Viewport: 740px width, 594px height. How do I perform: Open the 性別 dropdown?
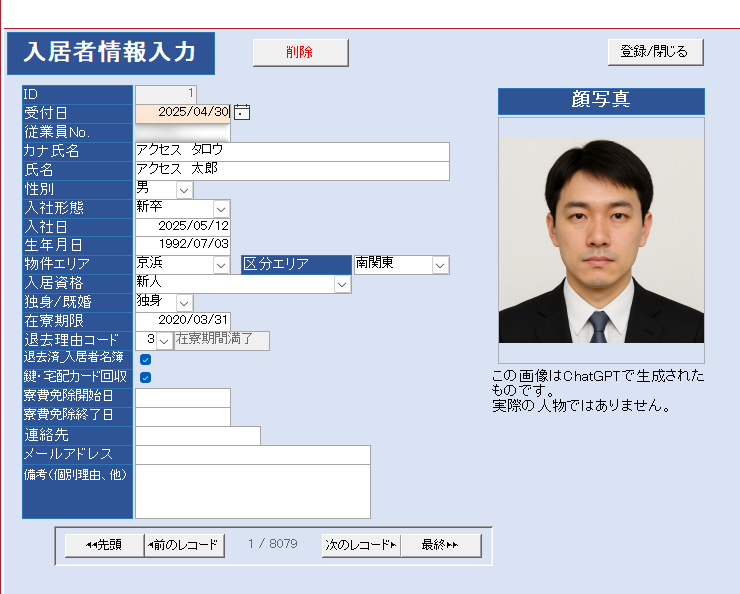(x=184, y=190)
